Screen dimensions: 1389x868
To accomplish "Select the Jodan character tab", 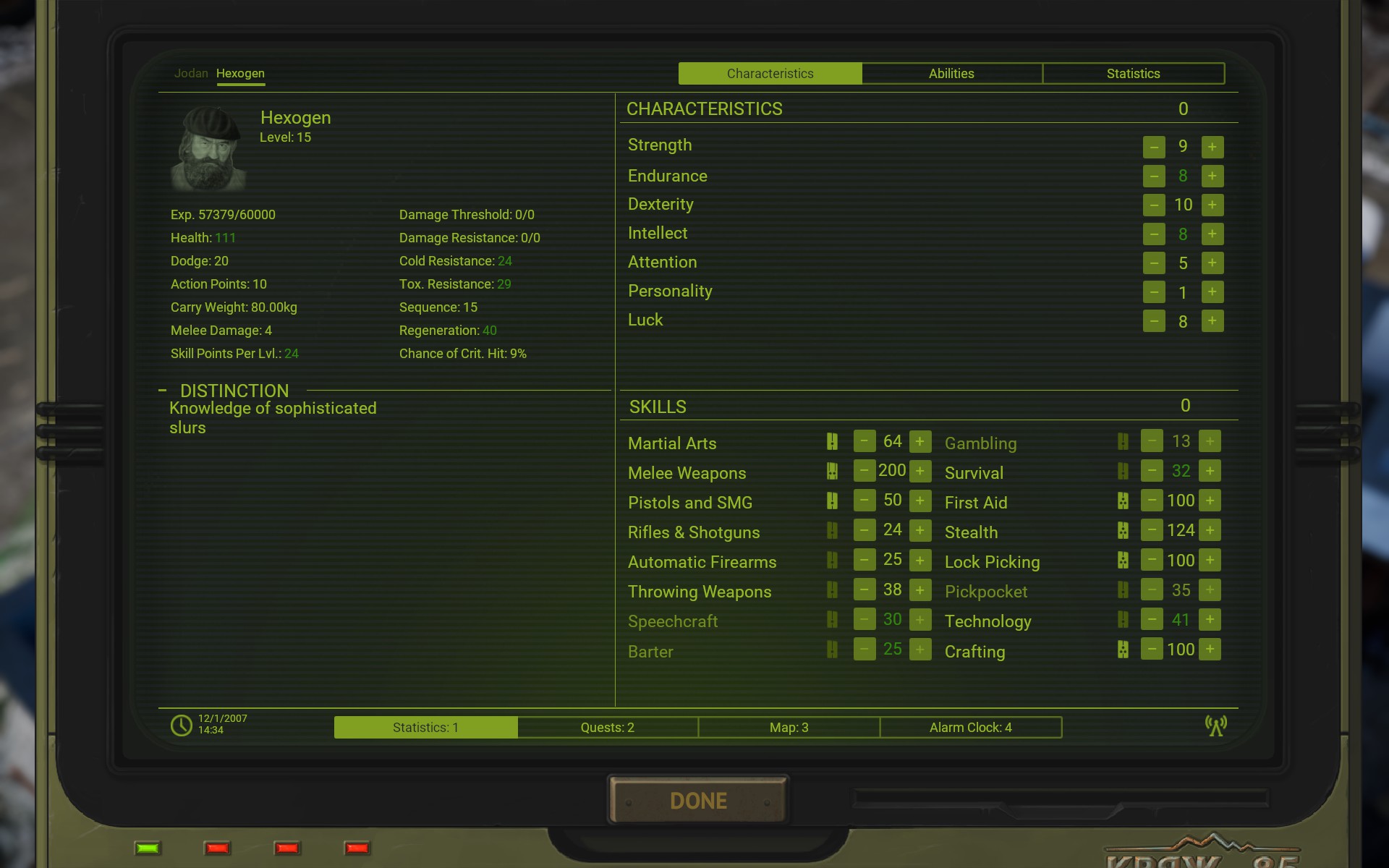I will pos(191,74).
